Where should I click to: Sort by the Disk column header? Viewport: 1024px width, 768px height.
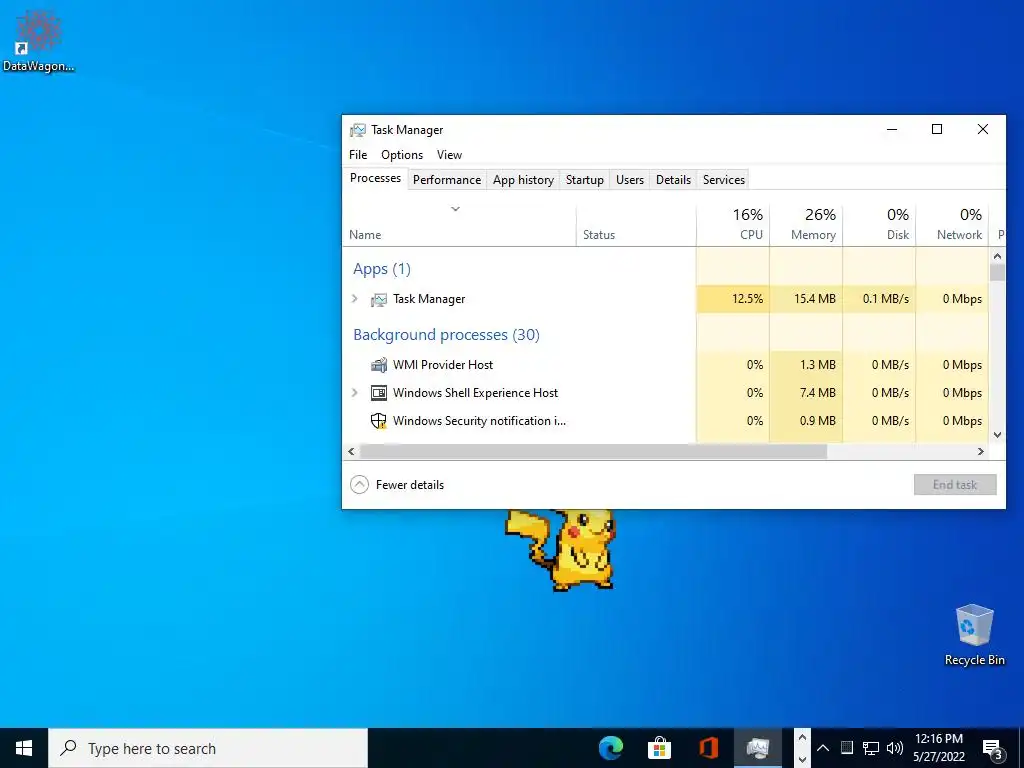[x=879, y=225]
